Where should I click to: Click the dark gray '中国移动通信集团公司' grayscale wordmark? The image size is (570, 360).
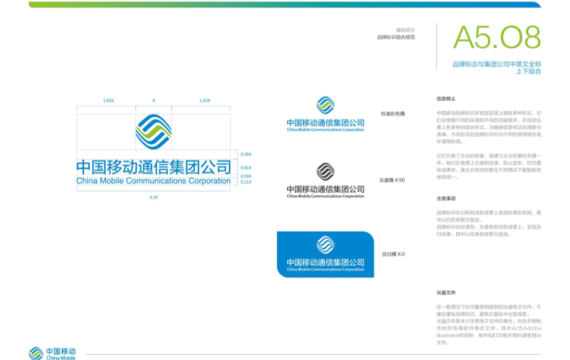click(x=325, y=189)
